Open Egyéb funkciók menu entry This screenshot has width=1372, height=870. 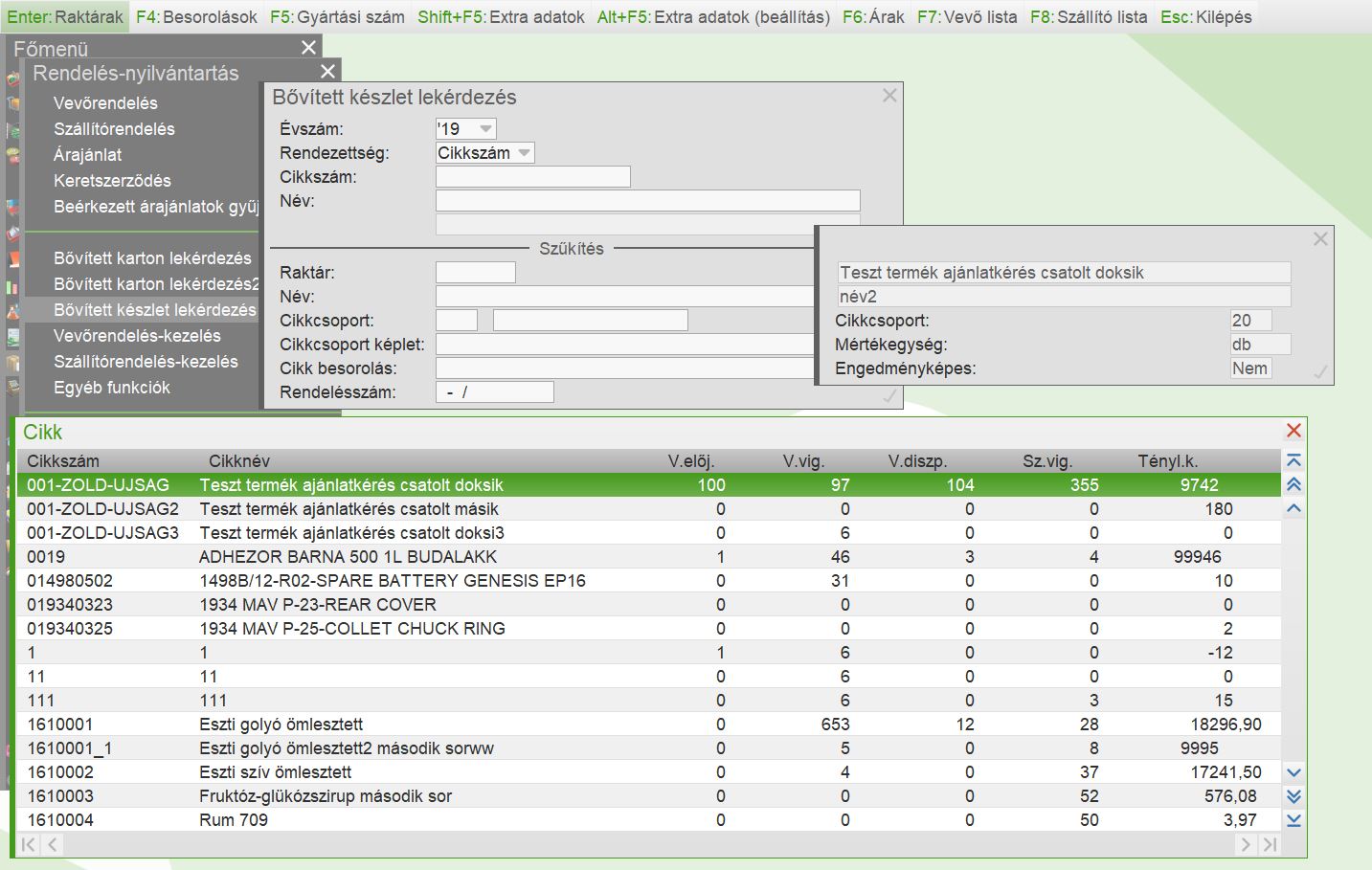click(x=112, y=388)
